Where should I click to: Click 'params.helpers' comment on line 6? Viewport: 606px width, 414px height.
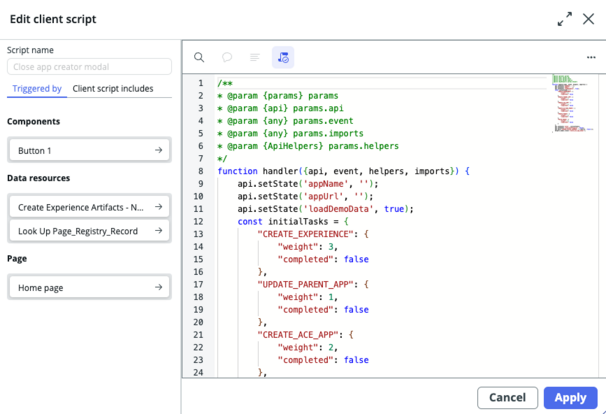[363, 146]
